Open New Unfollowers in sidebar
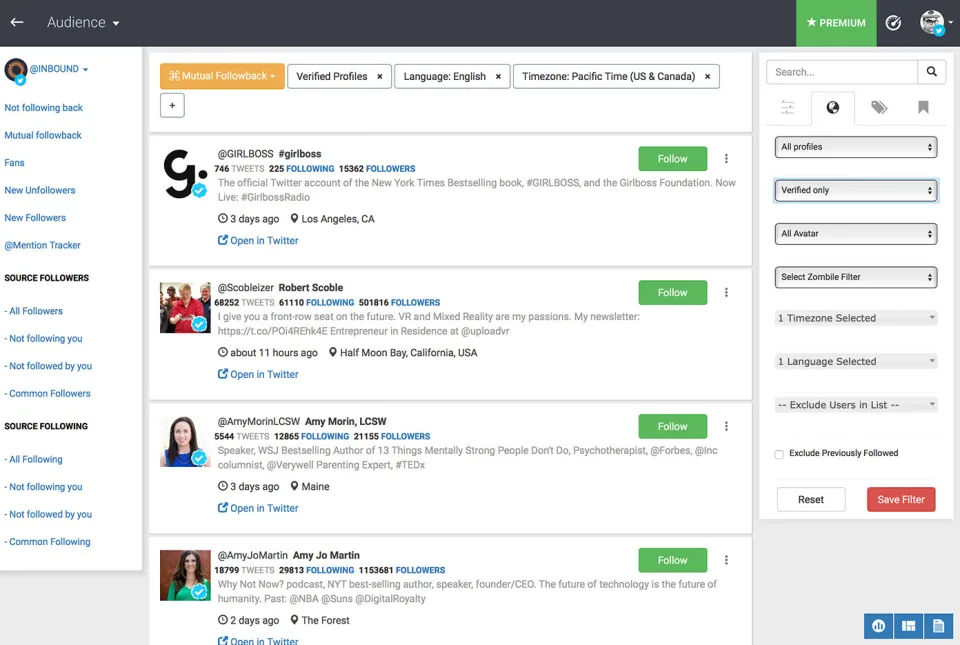The height and width of the screenshot is (645, 960). coord(40,190)
